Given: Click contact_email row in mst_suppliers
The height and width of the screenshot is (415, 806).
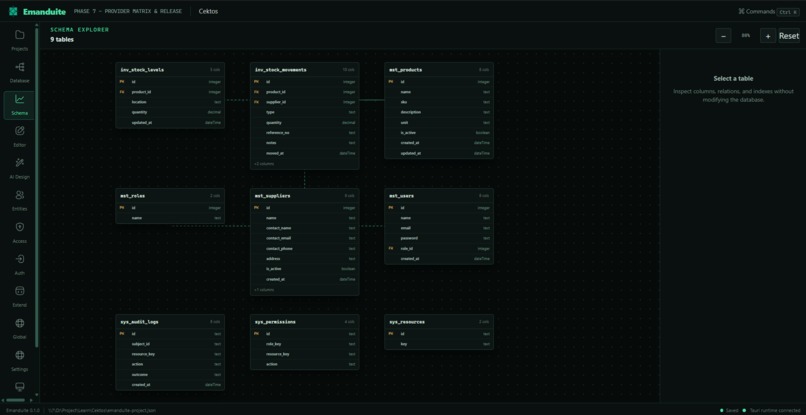Looking at the screenshot, I should (x=305, y=238).
